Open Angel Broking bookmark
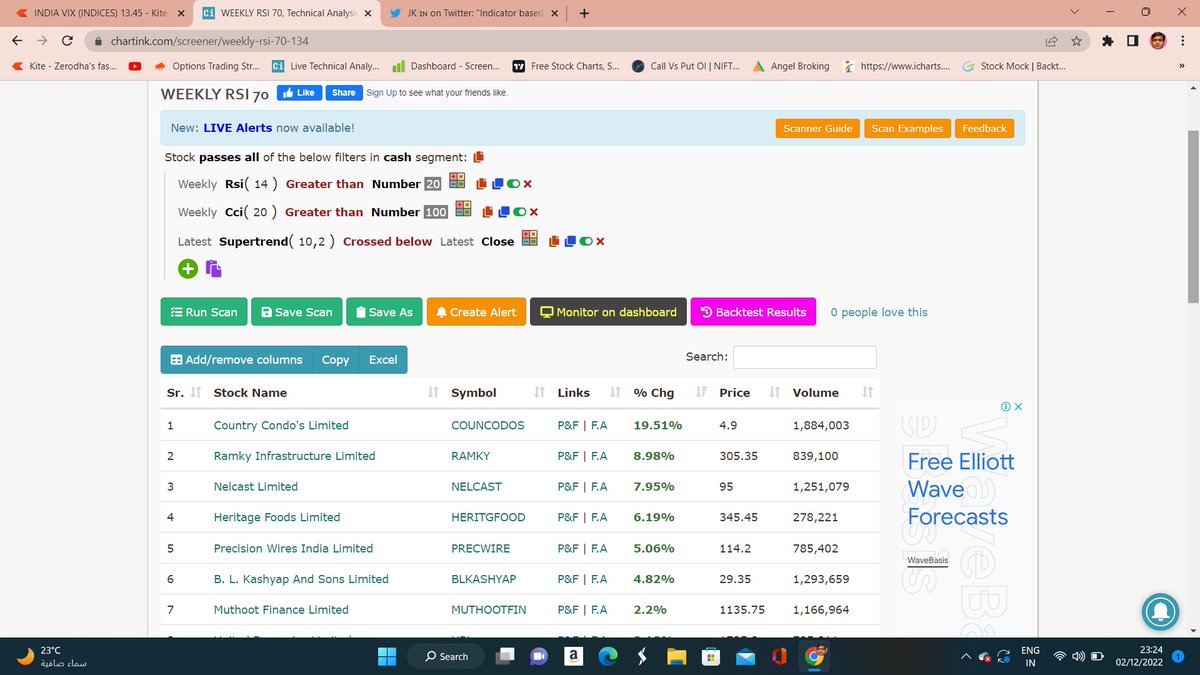1200x675 pixels. 792,66
